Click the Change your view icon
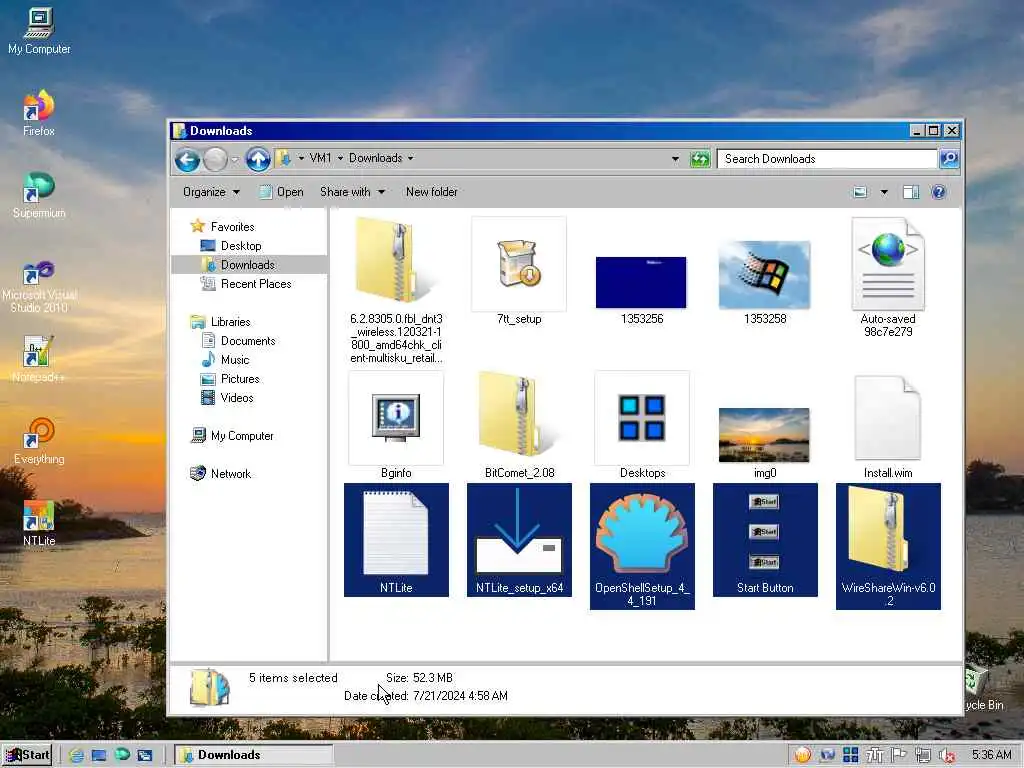Image resolution: width=1024 pixels, height=768 pixels. coord(861,192)
